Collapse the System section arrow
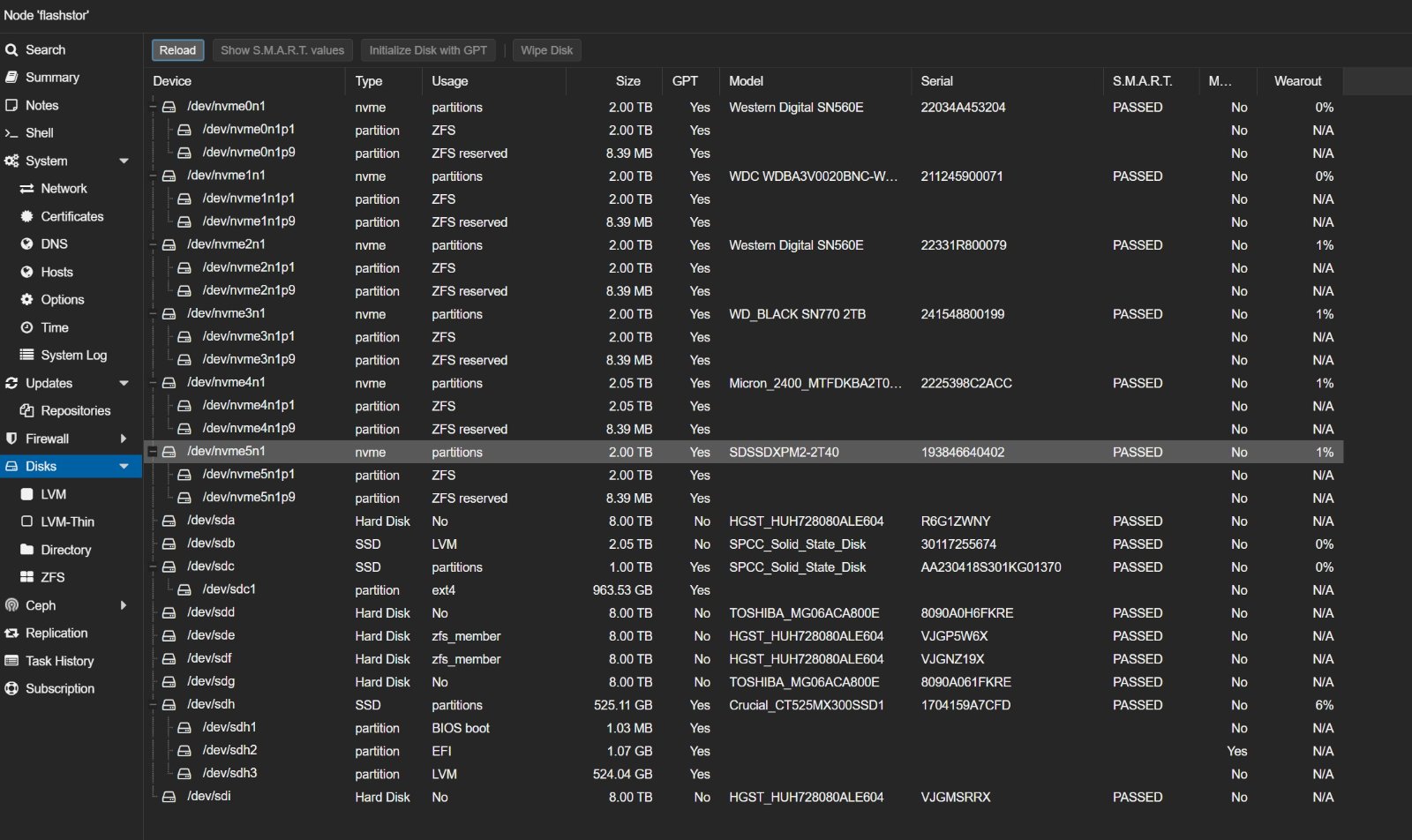The height and width of the screenshot is (840, 1412). pyautogui.click(x=124, y=161)
